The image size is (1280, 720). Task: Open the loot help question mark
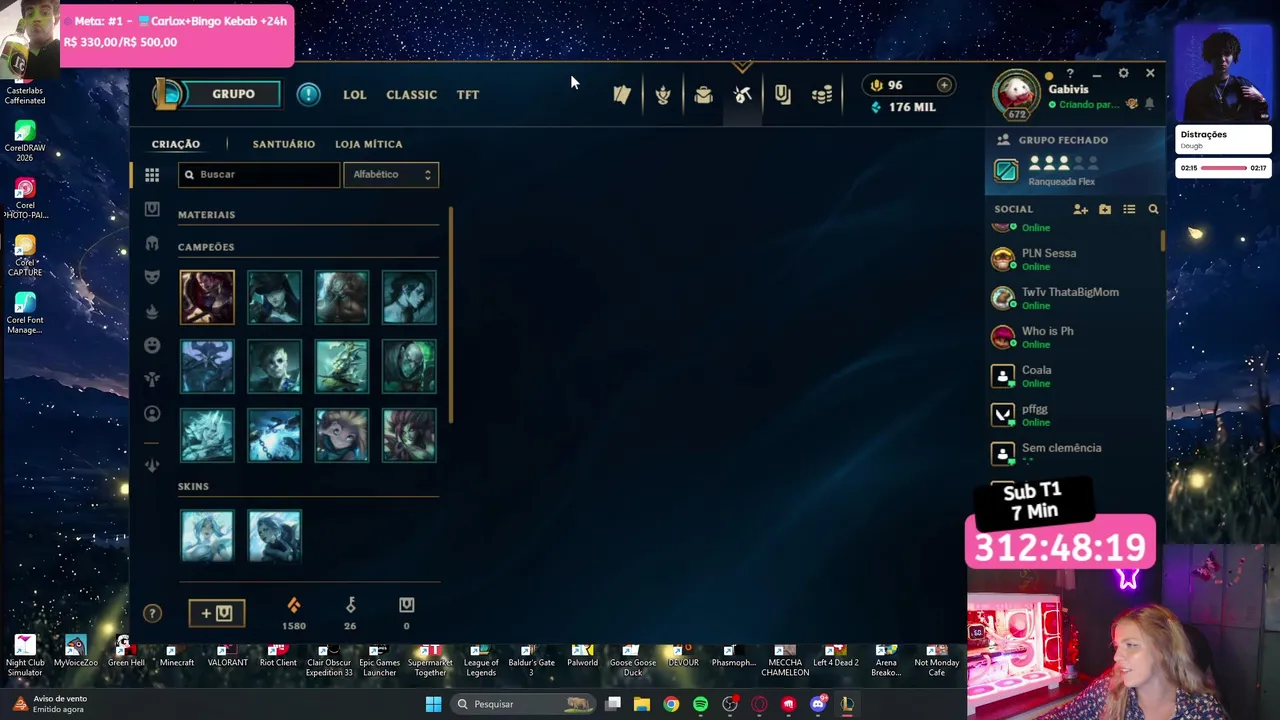tap(152, 613)
